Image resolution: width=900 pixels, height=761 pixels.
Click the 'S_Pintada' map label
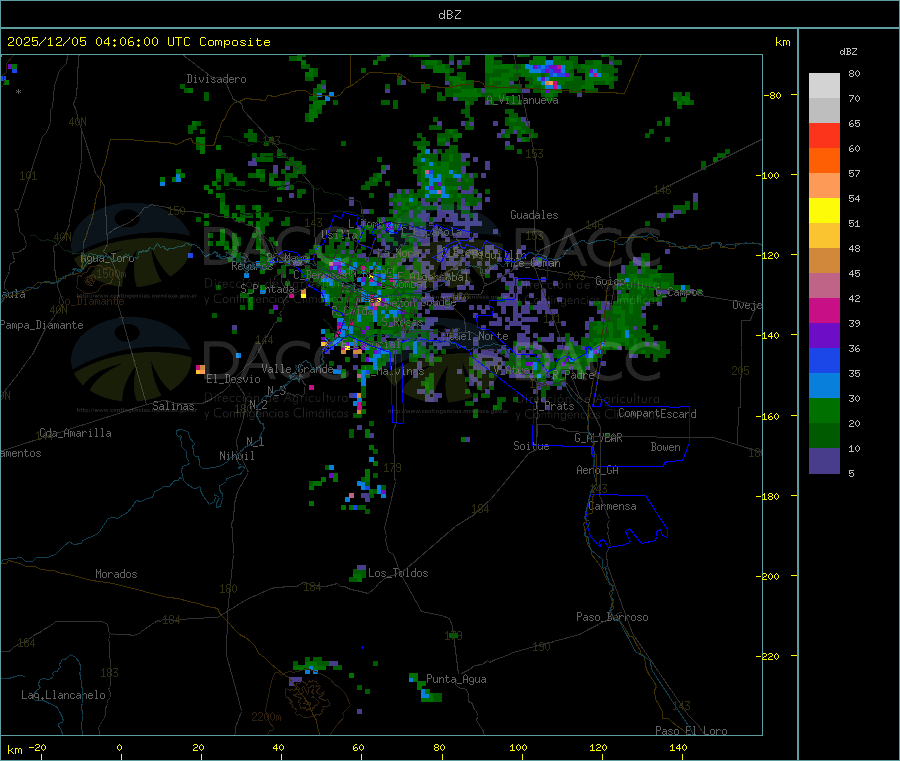point(267,289)
